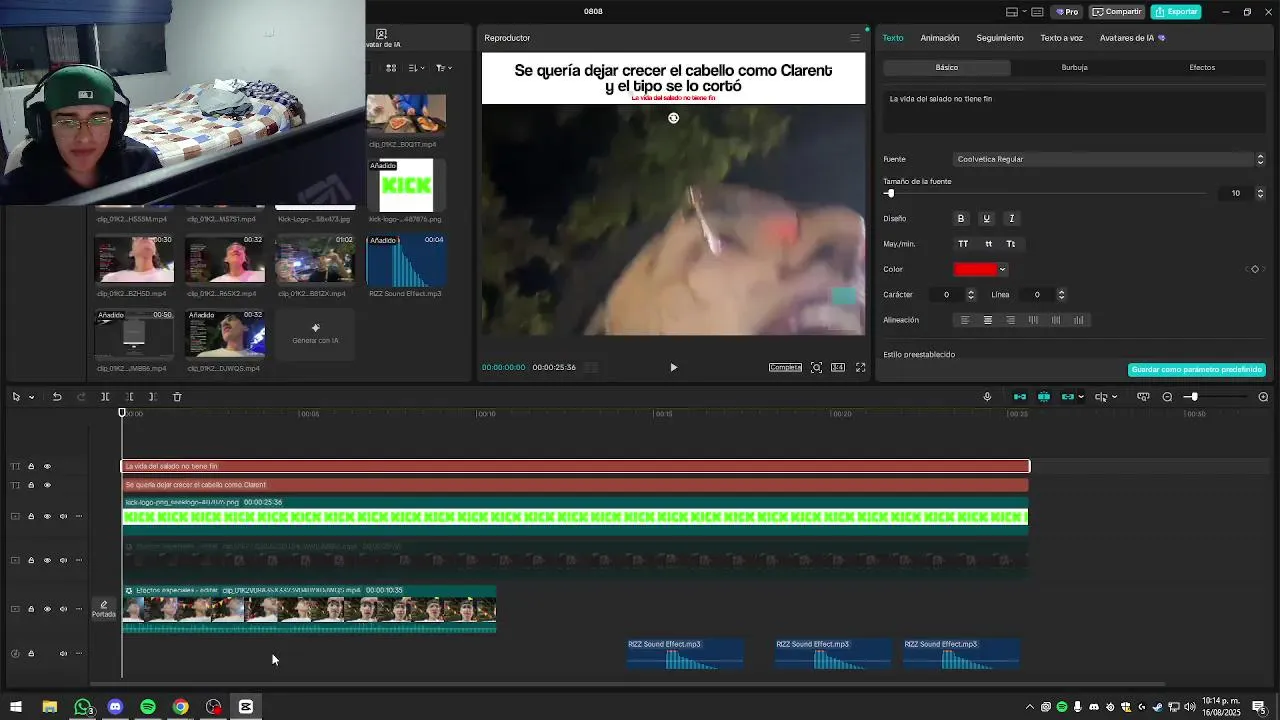Expand the text color picker dropdown
This screenshot has width=1280, height=720.
[1002, 269]
